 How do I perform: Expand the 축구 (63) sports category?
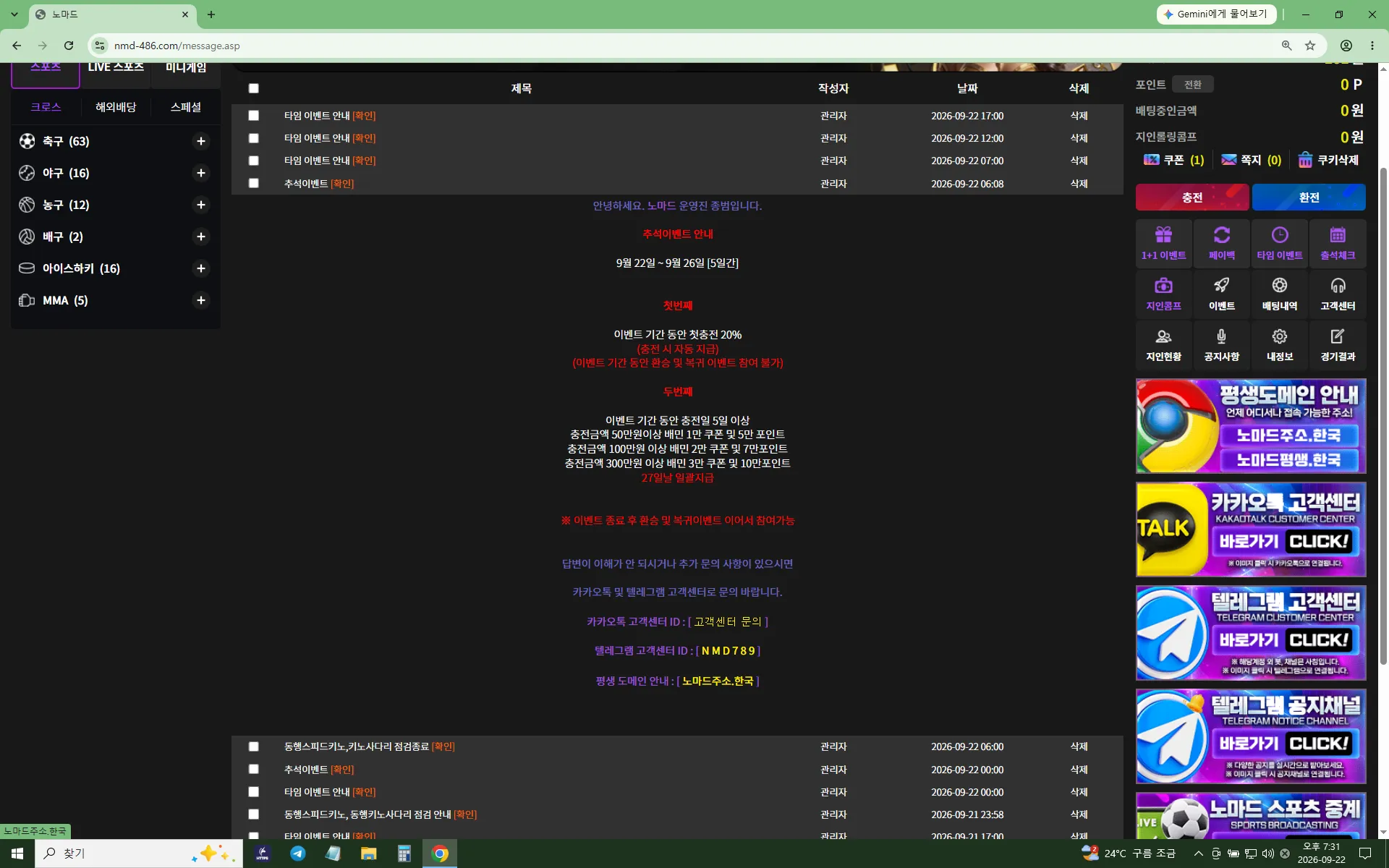(201, 141)
